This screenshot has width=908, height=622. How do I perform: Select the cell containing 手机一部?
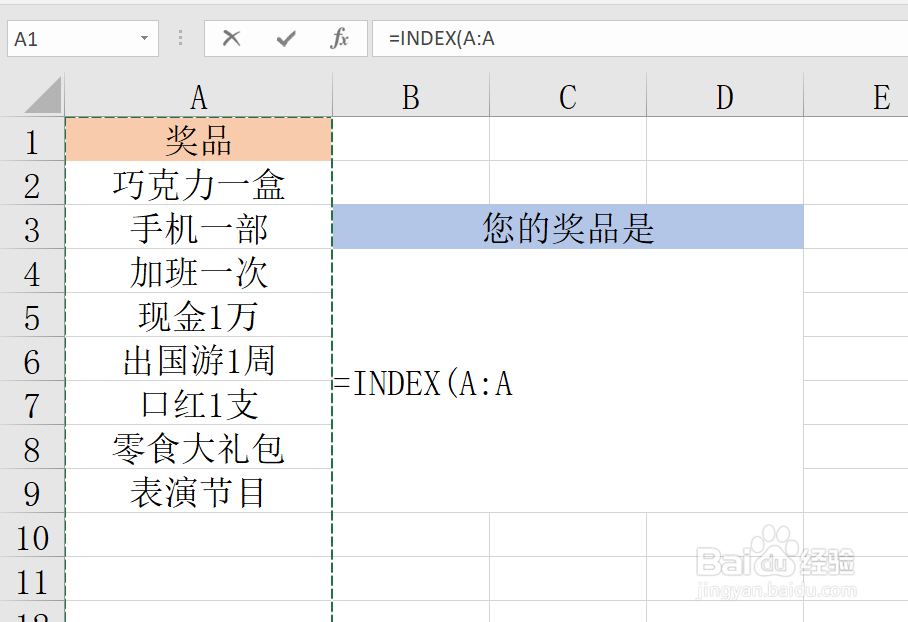click(x=197, y=229)
